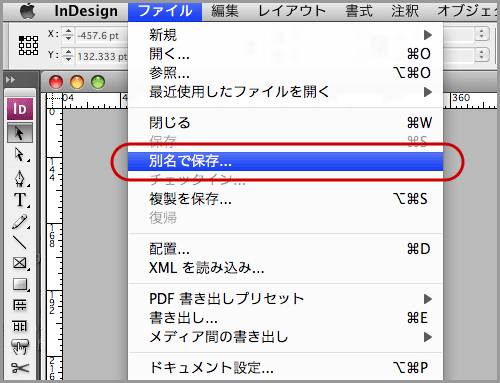Select the Rectangle Frame tool
The image size is (500, 383).
20,263
